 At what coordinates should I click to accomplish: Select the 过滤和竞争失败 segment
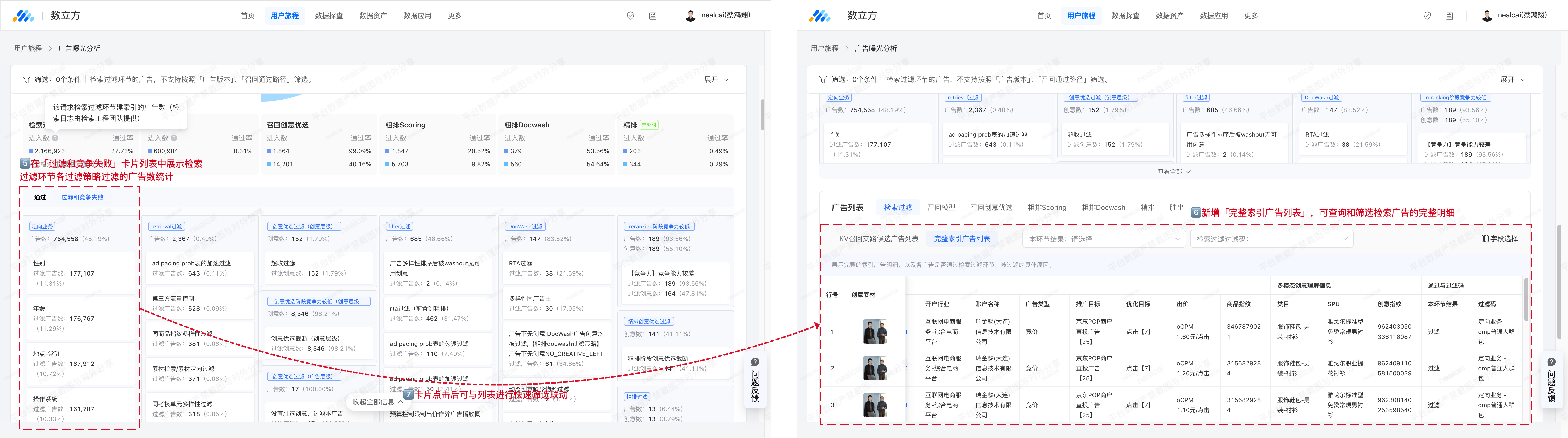[82, 197]
